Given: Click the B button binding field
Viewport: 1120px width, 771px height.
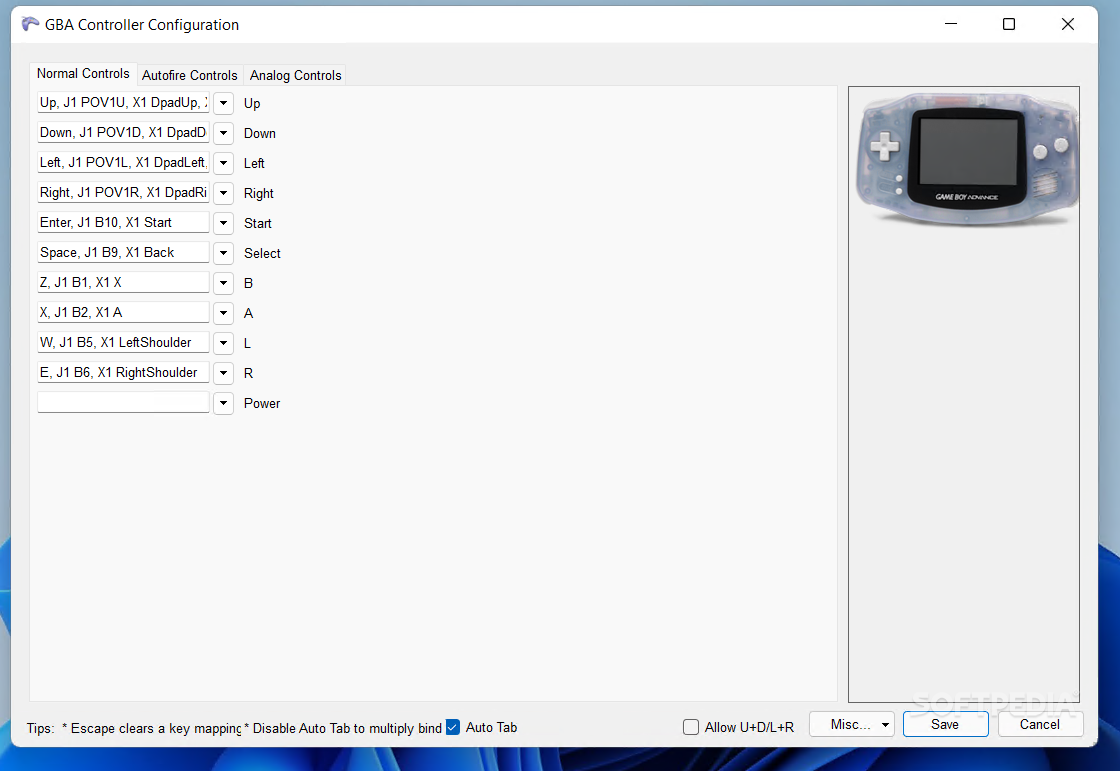Looking at the screenshot, I should pyautogui.click(x=124, y=282).
